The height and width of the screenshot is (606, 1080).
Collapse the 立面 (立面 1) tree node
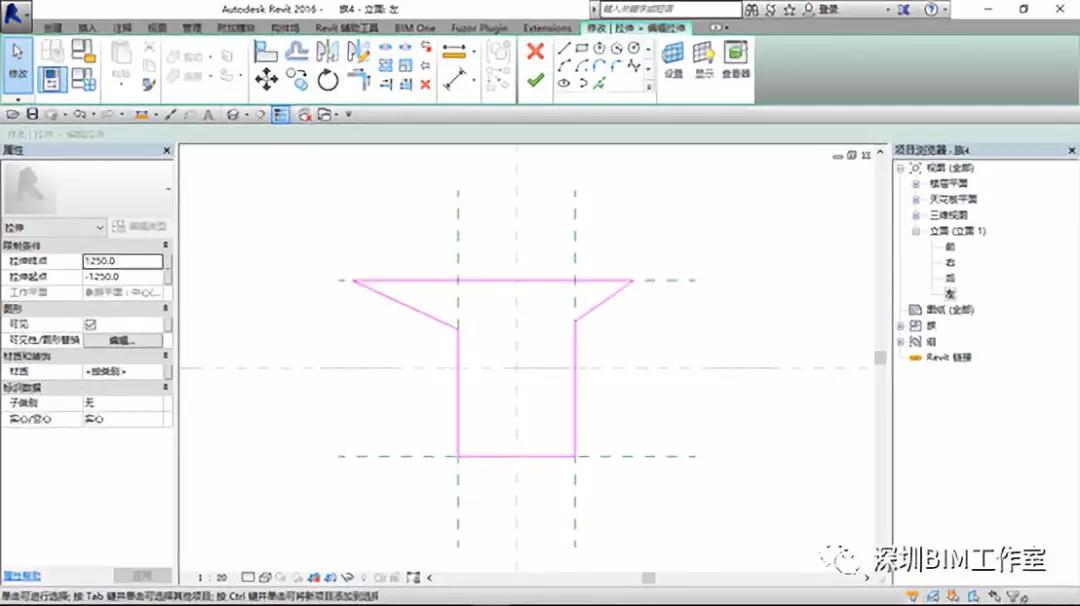pos(916,231)
